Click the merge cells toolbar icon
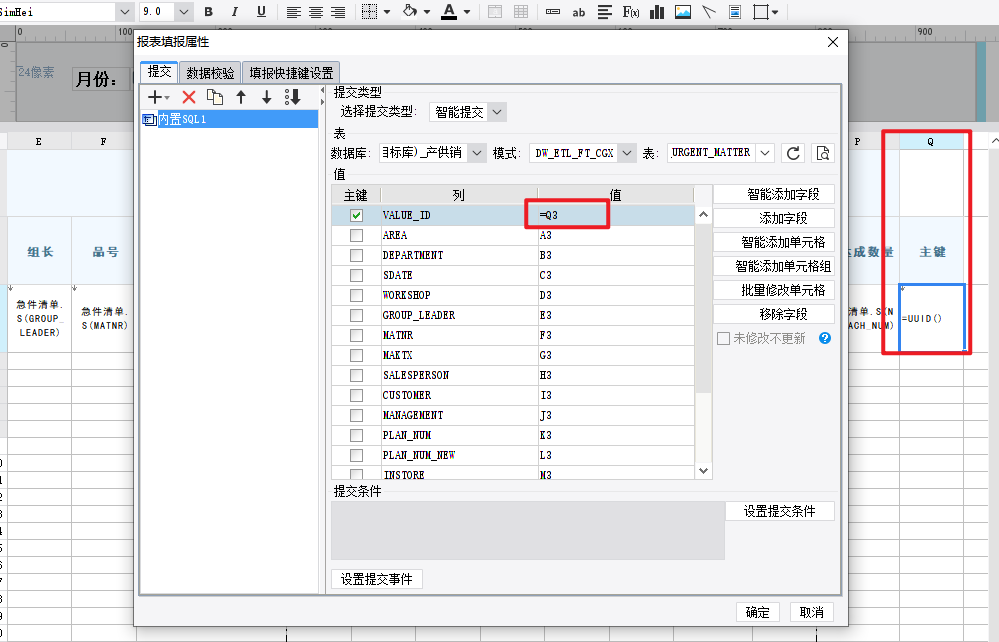The width and height of the screenshot is (999, 642). (x=494, y=11)
